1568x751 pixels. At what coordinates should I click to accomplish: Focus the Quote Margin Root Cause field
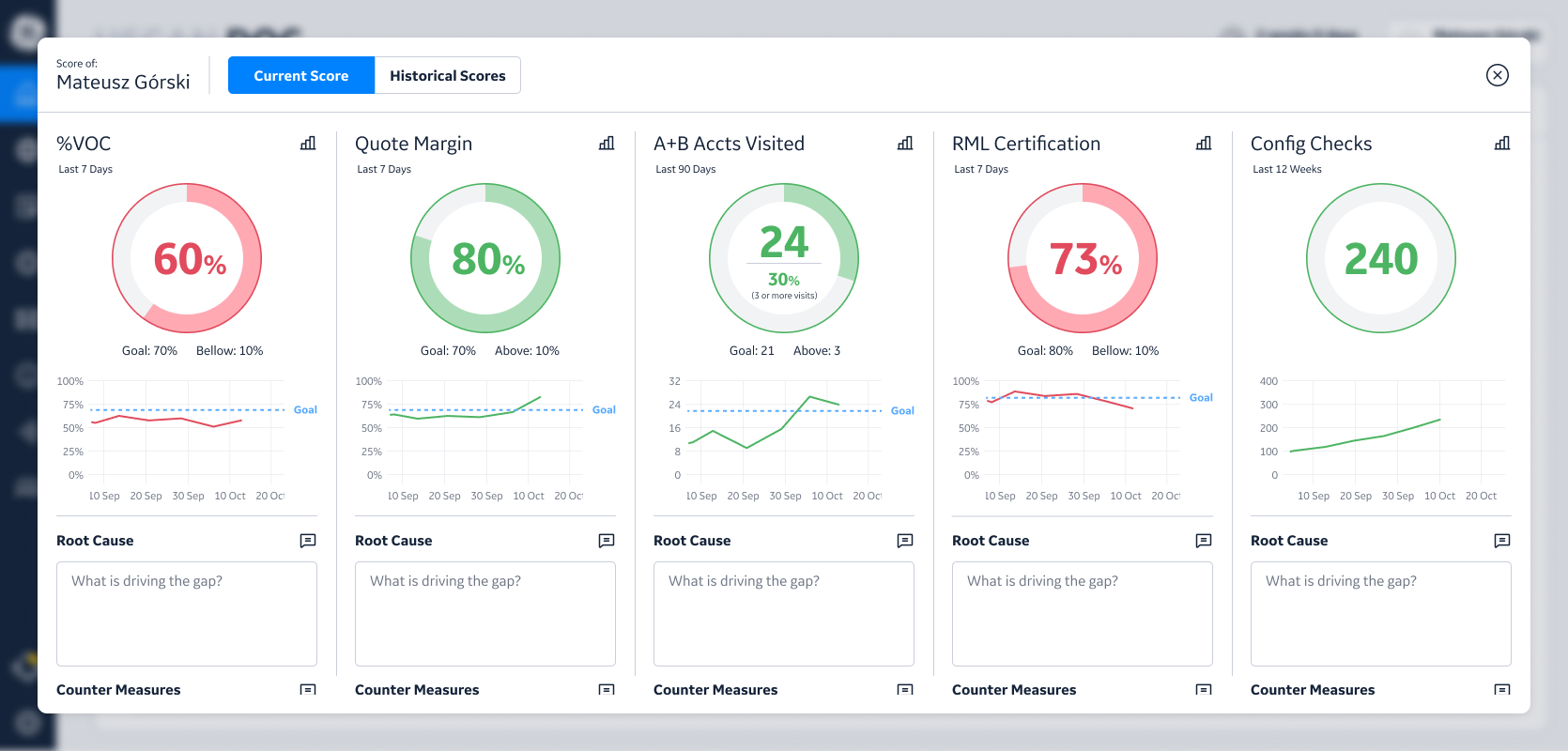(x=485, y=614)
